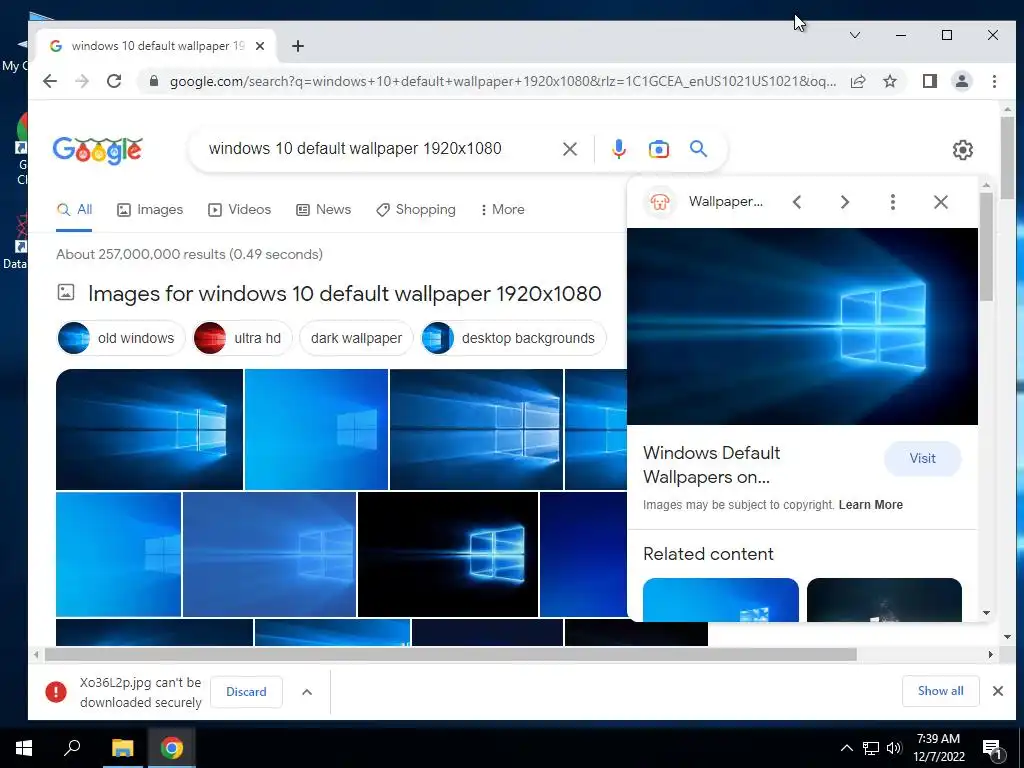Viewport: 1024px width, 768px height.
Task: Click the Visit button
Action: point(922,458)
